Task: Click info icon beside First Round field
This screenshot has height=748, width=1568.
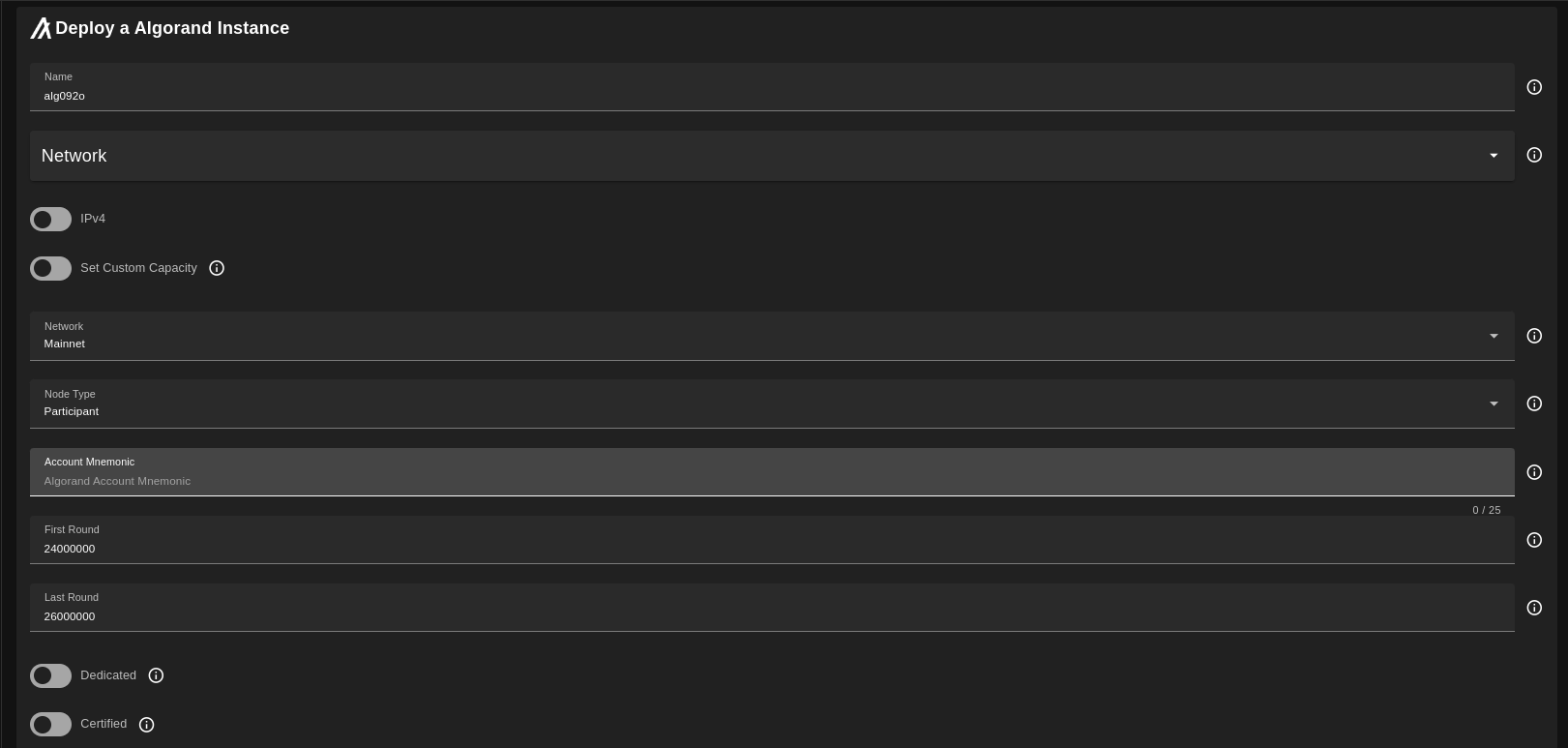Action: [x=1534, y=540]
